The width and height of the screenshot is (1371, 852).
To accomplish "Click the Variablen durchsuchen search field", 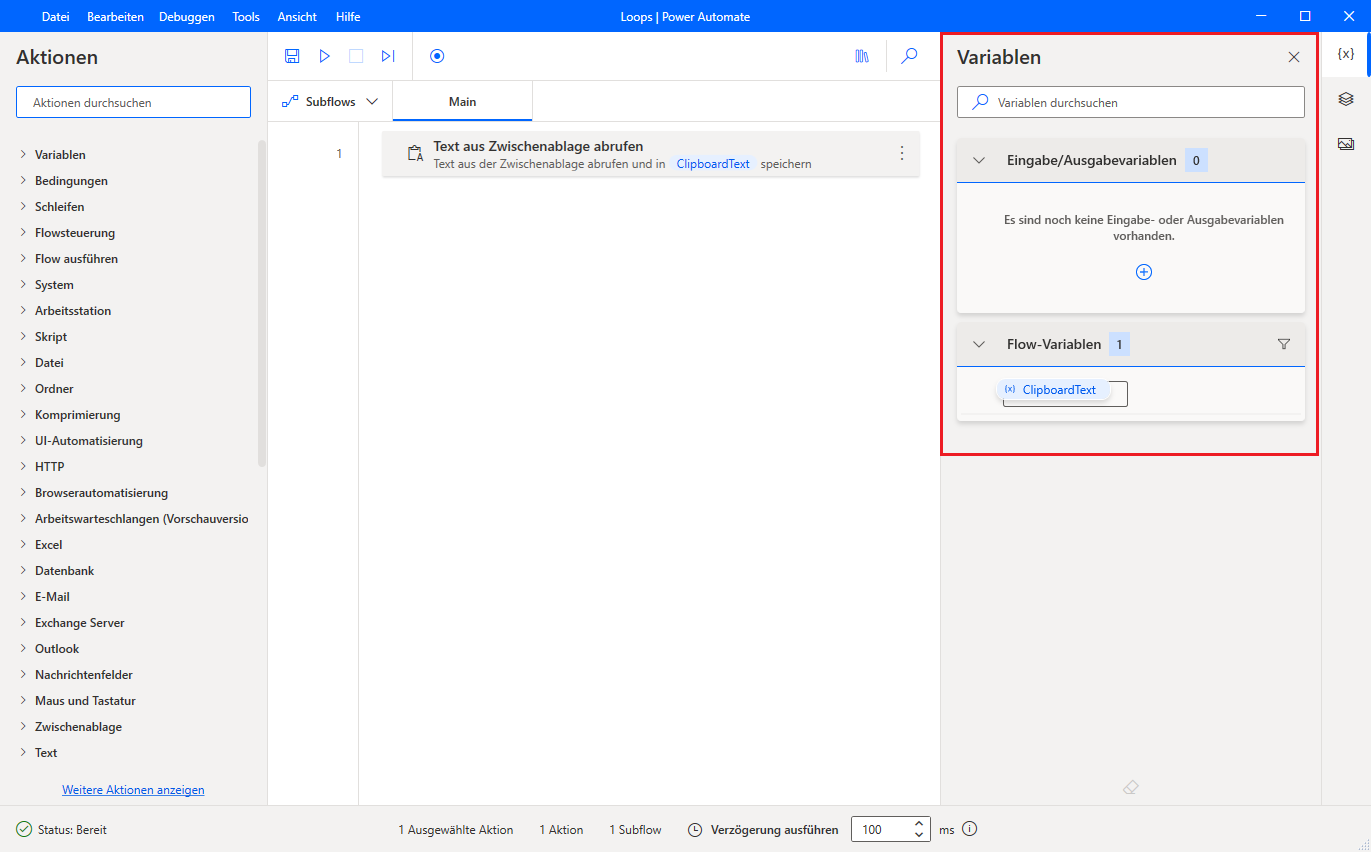I will tap(1131, 102).
